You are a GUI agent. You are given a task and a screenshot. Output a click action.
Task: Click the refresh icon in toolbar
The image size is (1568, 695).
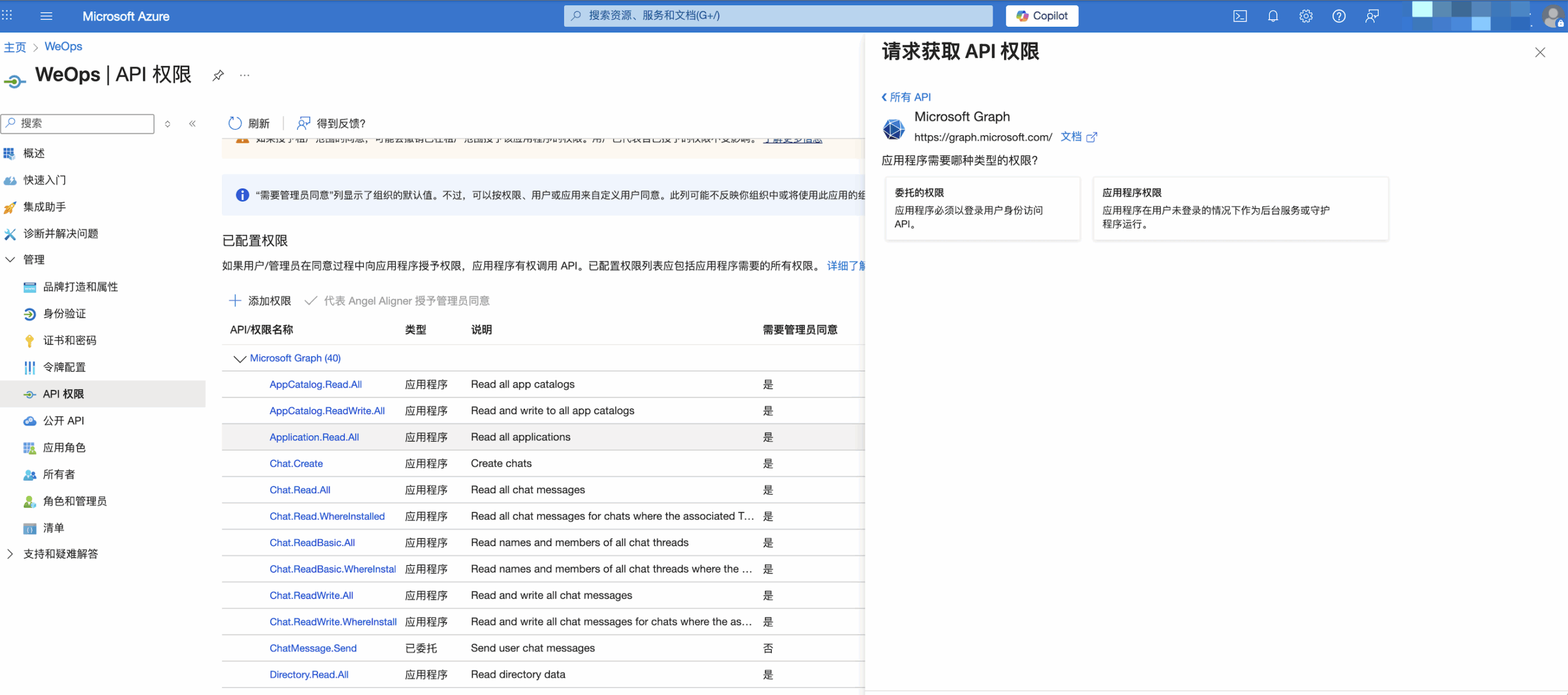pyautogui.click(x=235, y=123)
